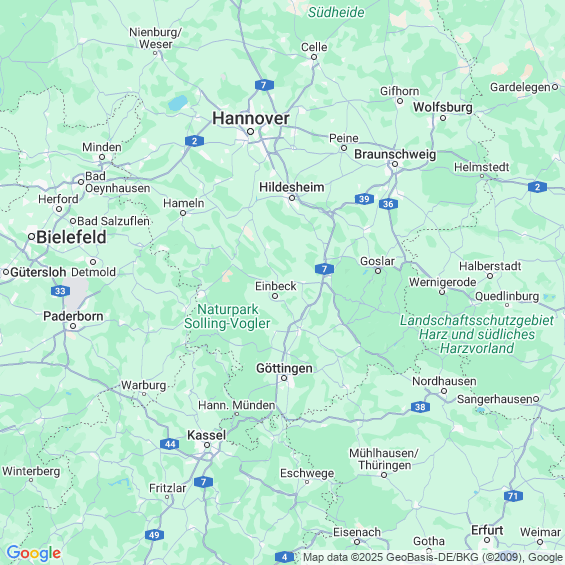The image size is (565, 565).
Task: Click the A39 highway shield
Action: point(364,199)
